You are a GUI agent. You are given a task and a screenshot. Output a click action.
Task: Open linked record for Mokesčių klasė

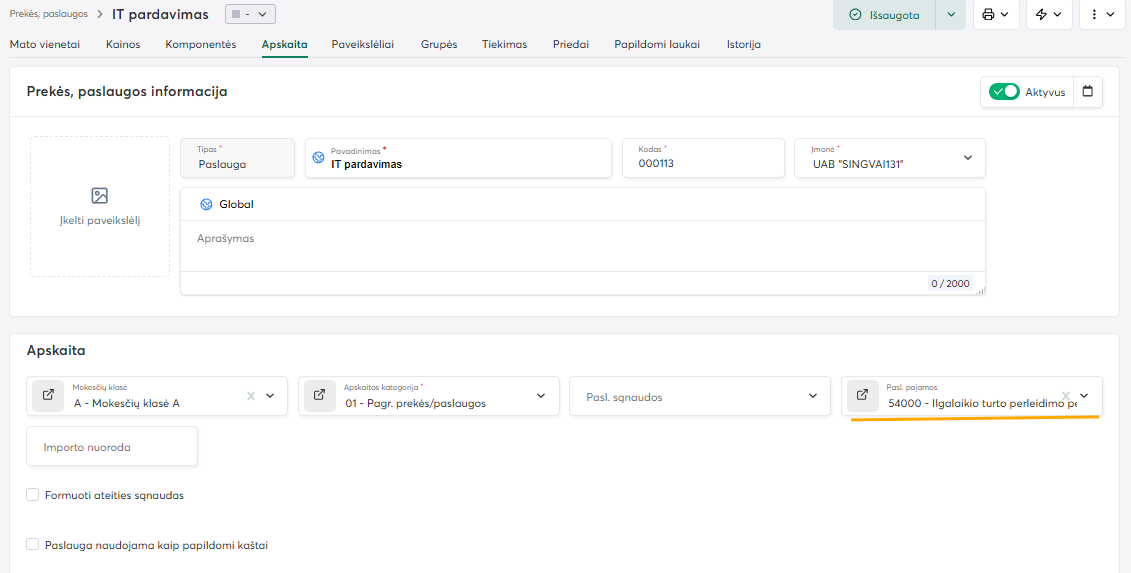click(47, 396)
